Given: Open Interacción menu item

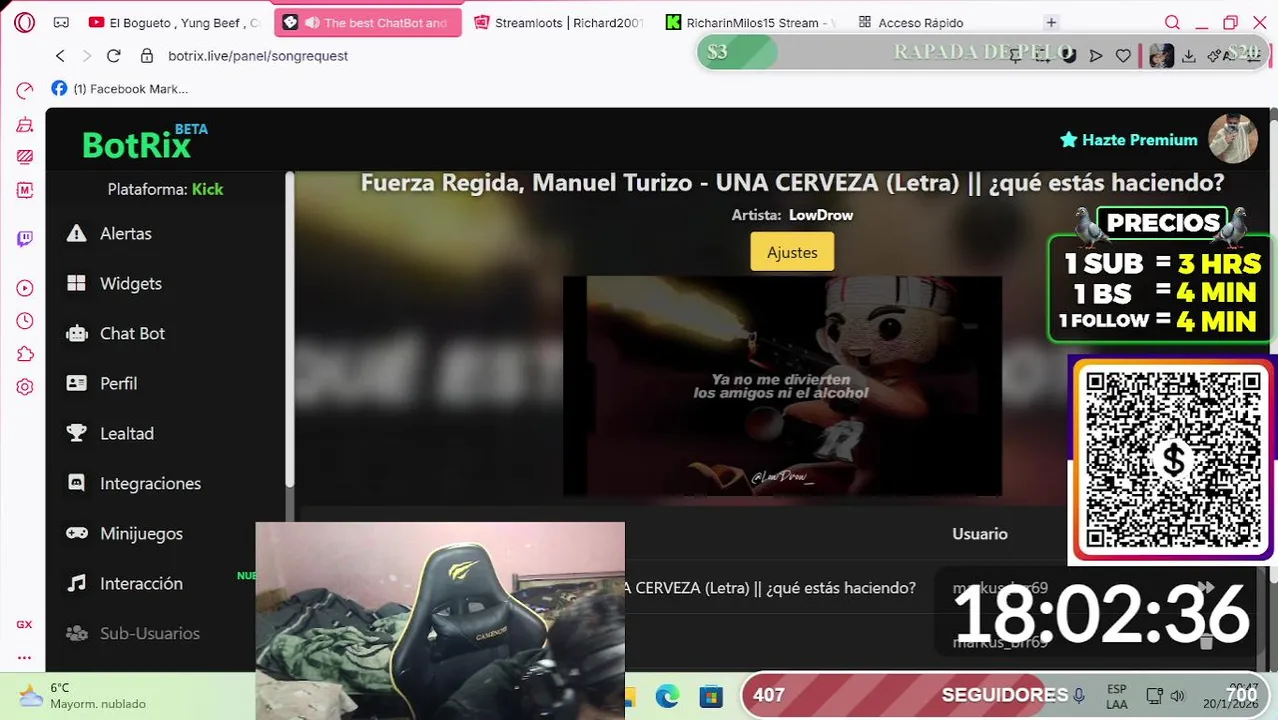Looking at the screenshot, I should tap(141, 584).
